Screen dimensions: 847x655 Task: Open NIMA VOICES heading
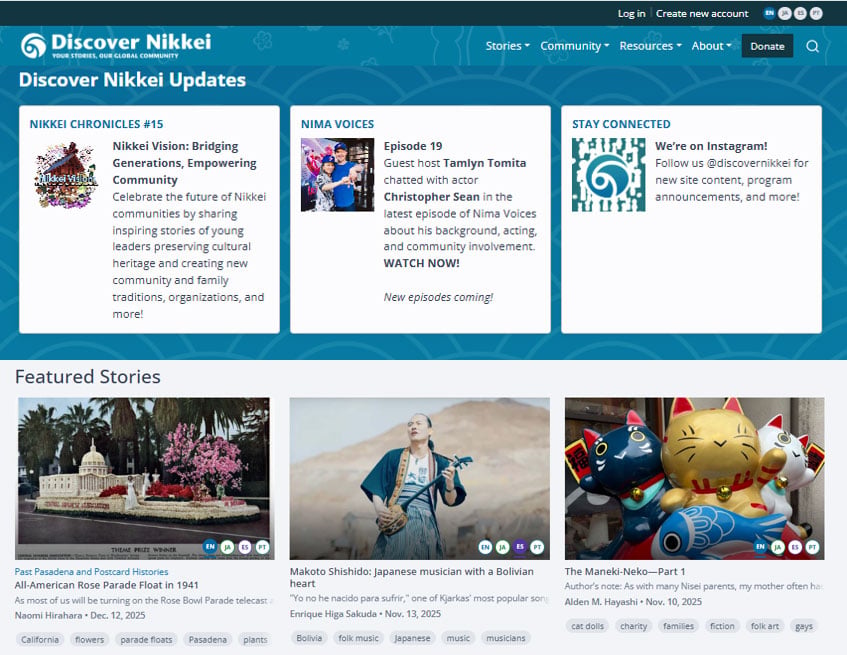(x=337, y=124)
